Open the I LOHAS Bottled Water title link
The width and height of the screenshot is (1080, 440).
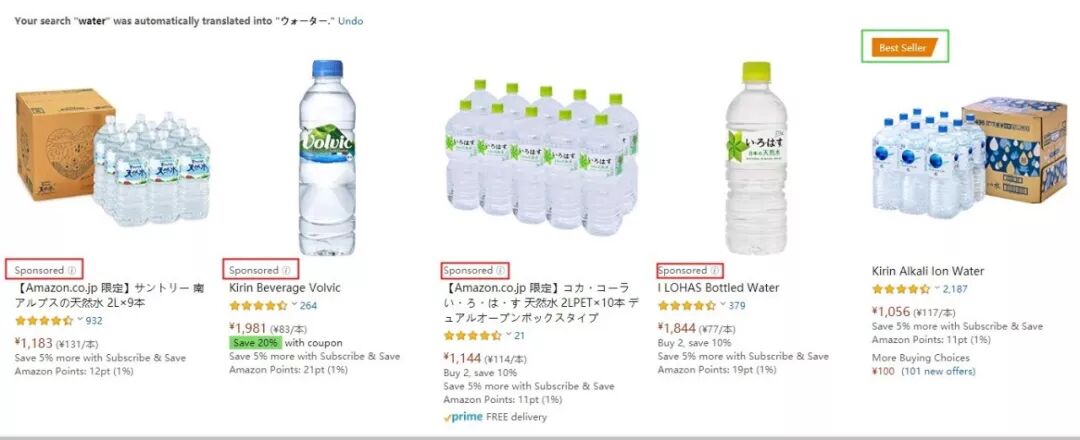point(718,288)
